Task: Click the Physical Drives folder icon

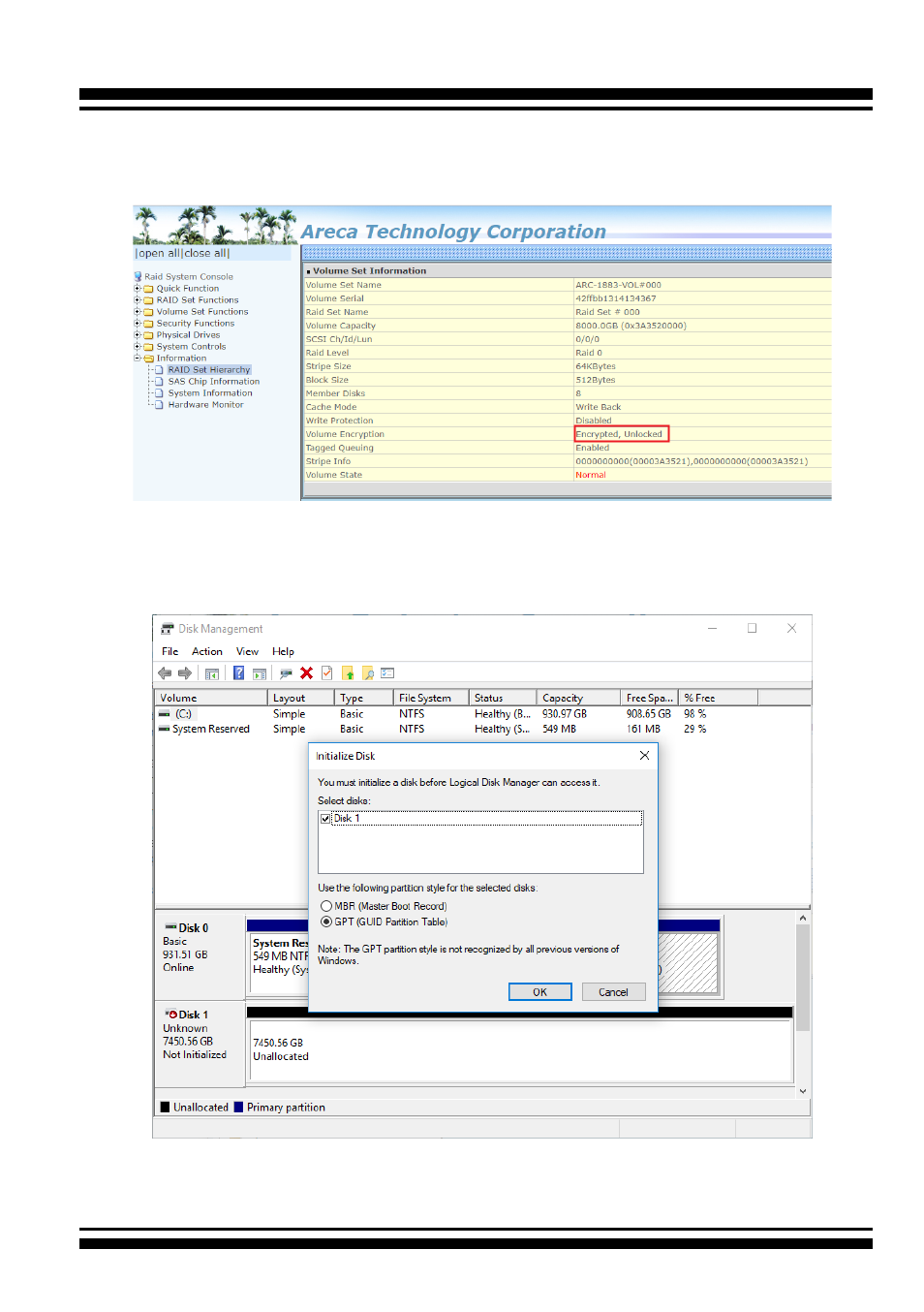Action: click(x=149, y=335)
